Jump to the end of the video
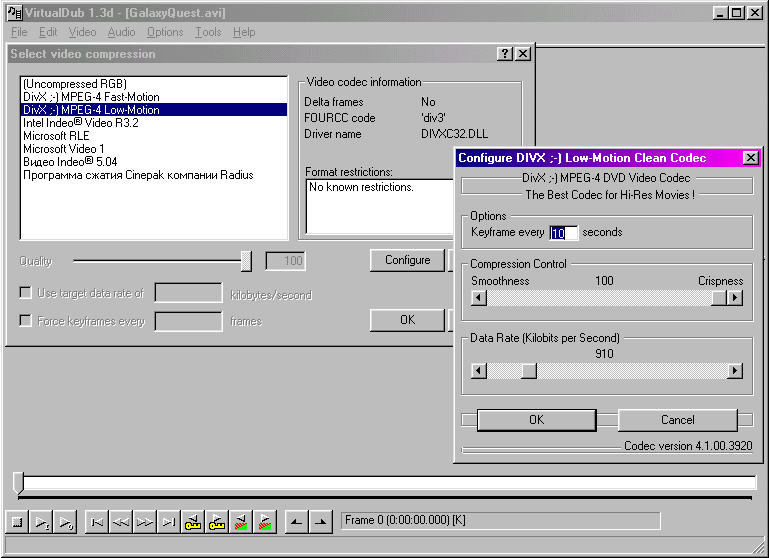The image size is (769, 558). (169, 522)
